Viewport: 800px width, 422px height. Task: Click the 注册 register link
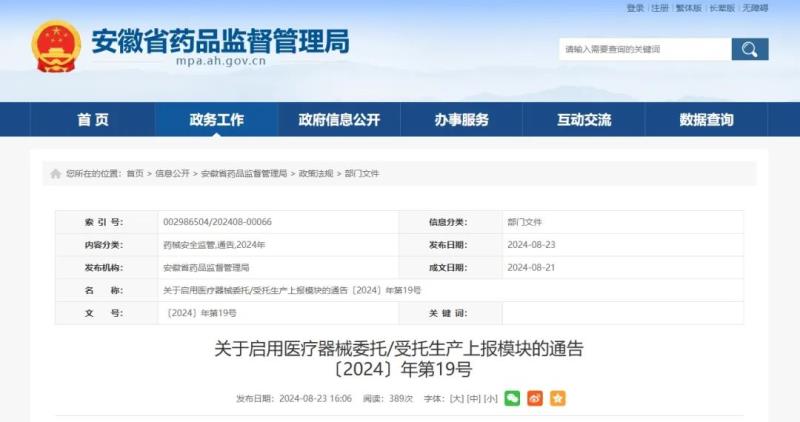tap(660, 8)
